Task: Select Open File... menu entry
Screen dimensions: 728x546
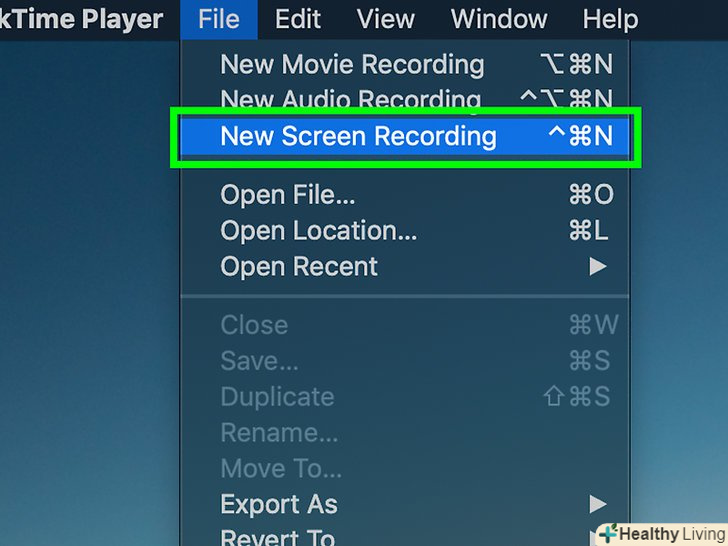Action: point(288,196)
